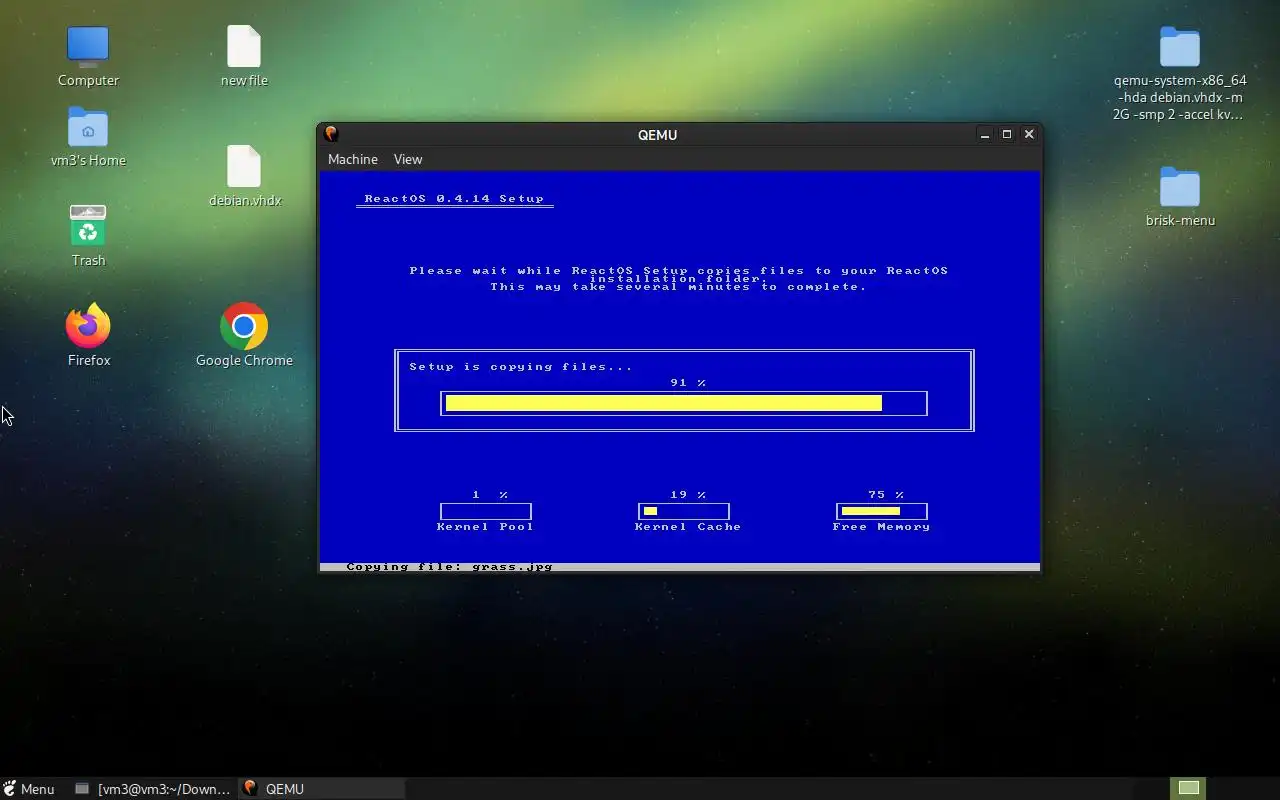Maximize the QEMU window

pyautogui.click(x=1007, y=134)
